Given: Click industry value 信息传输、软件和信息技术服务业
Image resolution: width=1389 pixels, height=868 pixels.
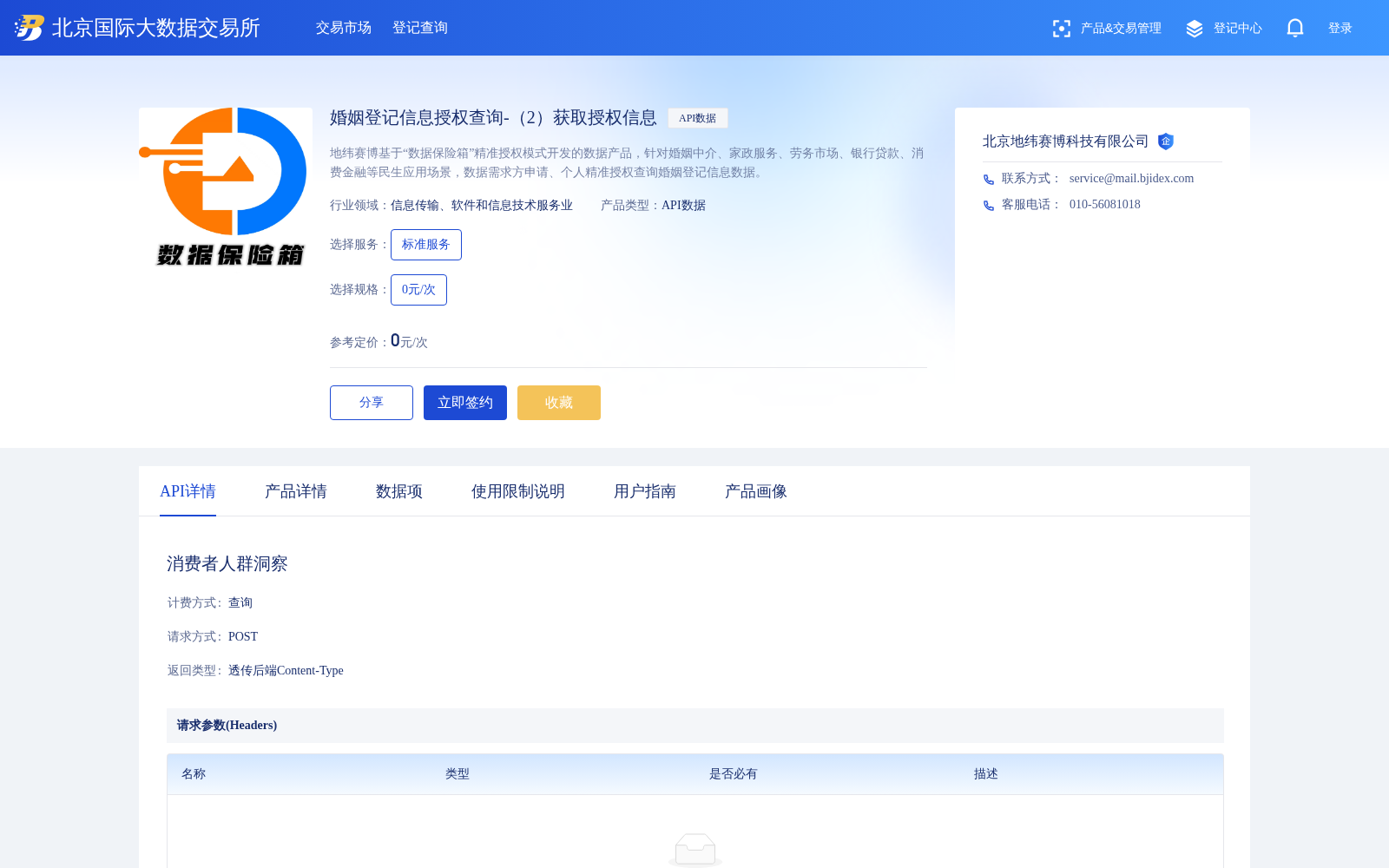Looking at the screenshot, I should click(482, 206).
